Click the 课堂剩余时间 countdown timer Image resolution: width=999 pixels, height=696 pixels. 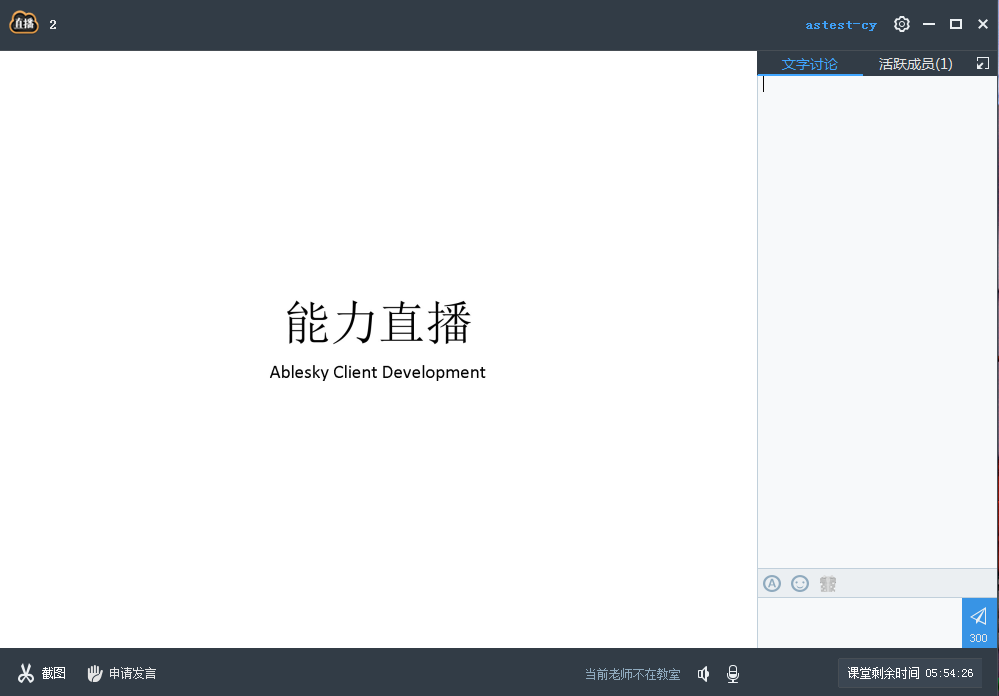click(x=910, y=673)
